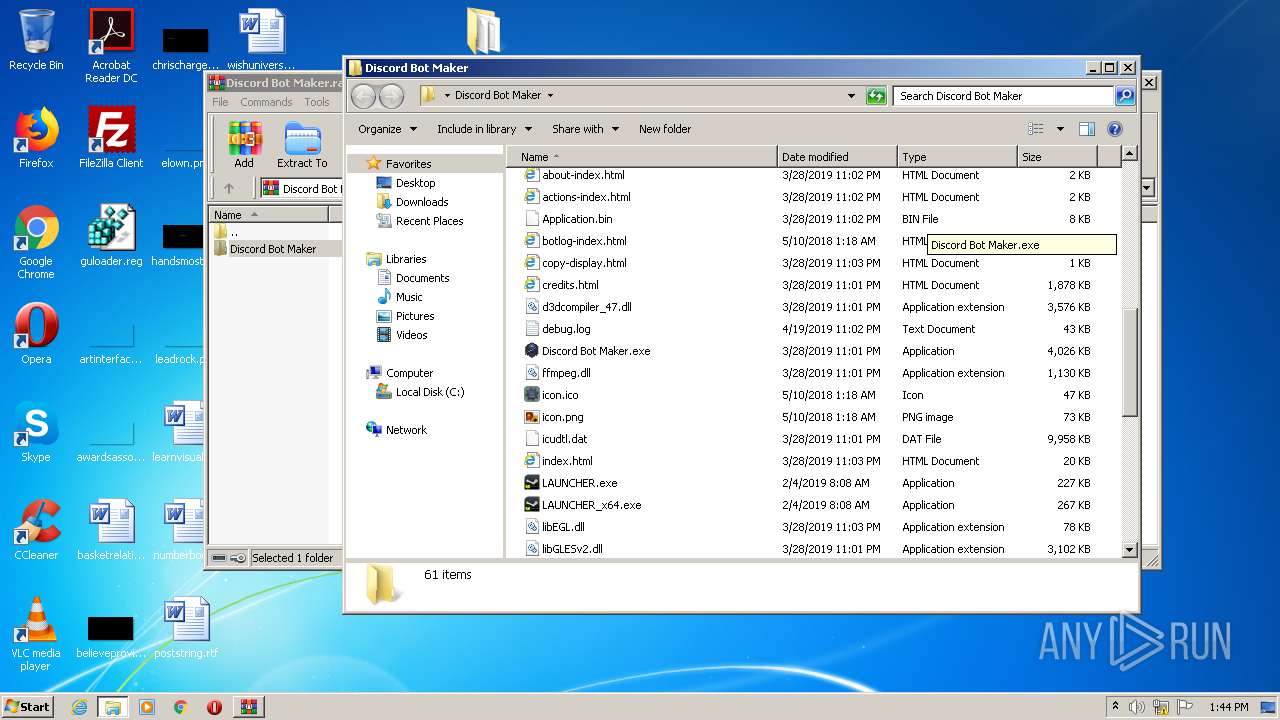The image size is (1280, 720).
Task: Click the Explorer forward navigation button
Action: pyautogui.click(x=391, y=96)
